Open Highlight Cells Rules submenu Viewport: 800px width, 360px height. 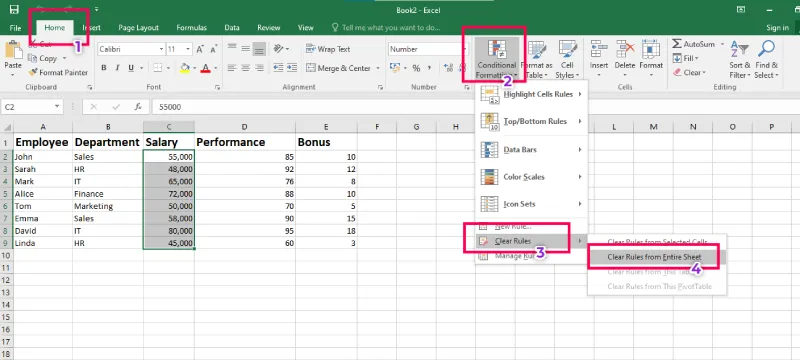click(x=531, y=94)
